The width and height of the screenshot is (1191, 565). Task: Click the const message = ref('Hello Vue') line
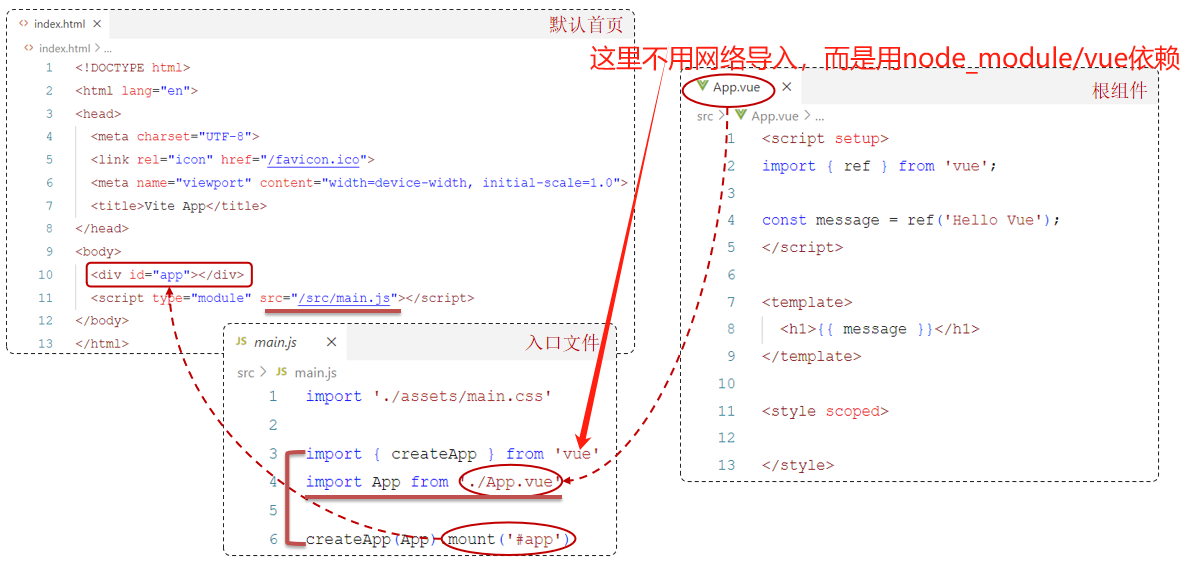pyautogui.click(x=911, y=220)
